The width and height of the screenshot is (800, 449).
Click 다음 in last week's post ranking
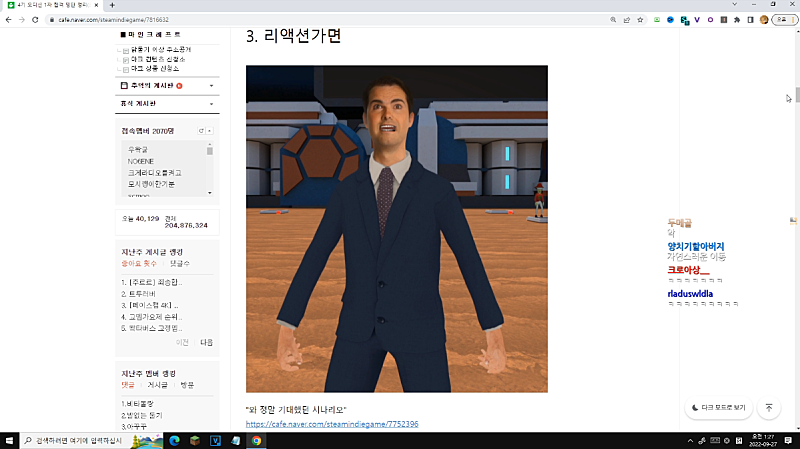[x=207, y=342]
